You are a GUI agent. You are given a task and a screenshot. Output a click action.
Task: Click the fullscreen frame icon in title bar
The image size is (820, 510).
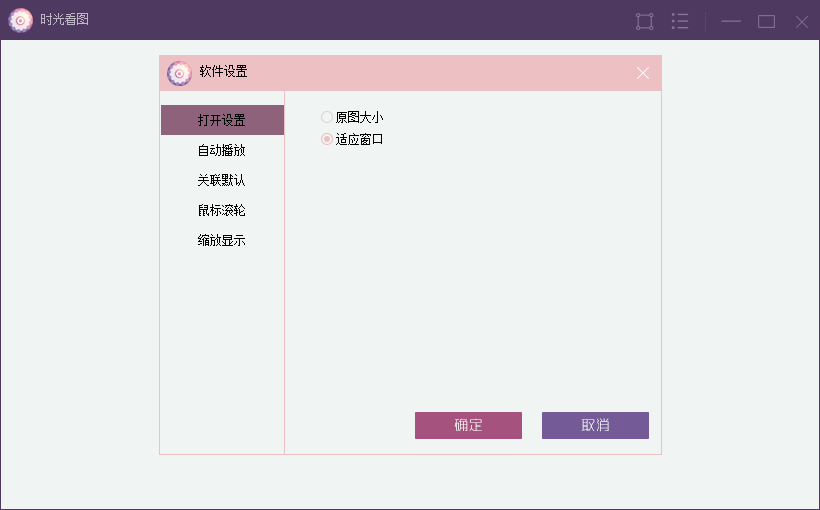644,21
